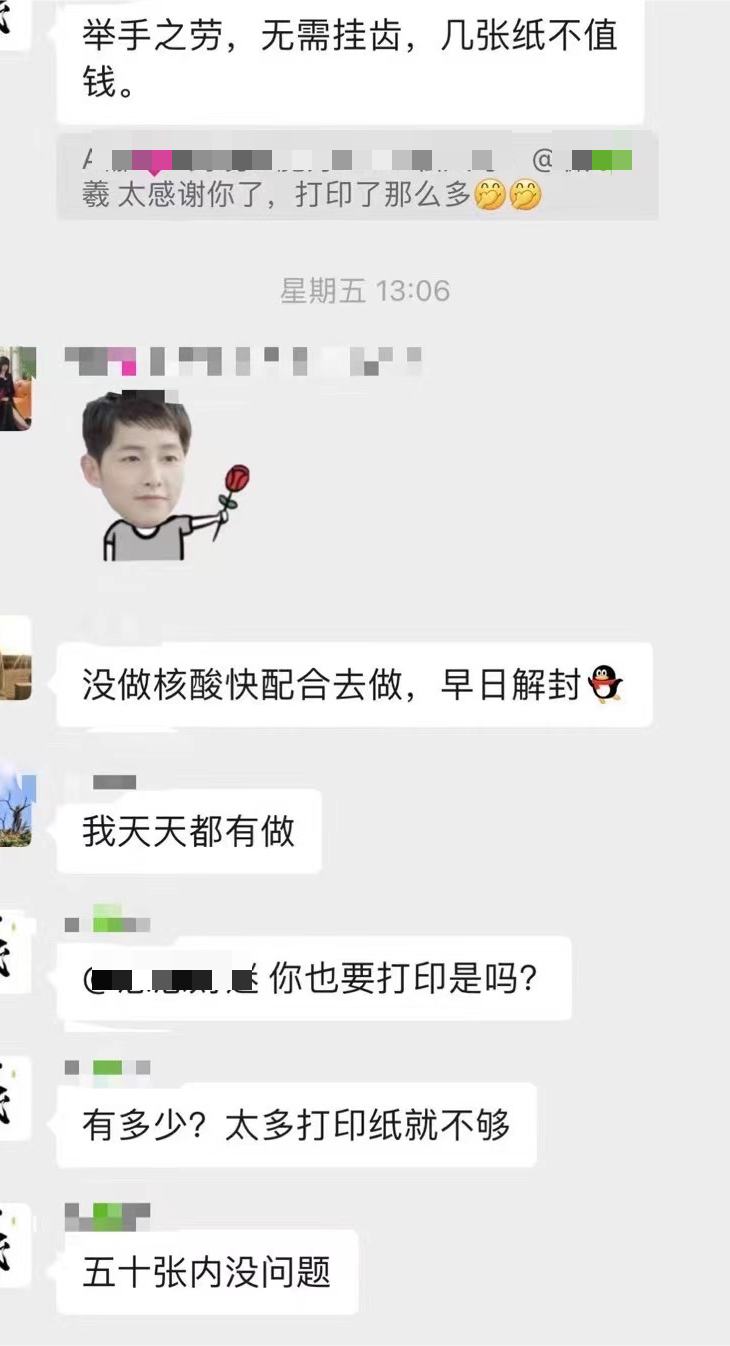Select the bubble 有多少？太多打印纸就不够
Image resolution: width=730 pixels, height=1346 pixels.
(297, 1125)
